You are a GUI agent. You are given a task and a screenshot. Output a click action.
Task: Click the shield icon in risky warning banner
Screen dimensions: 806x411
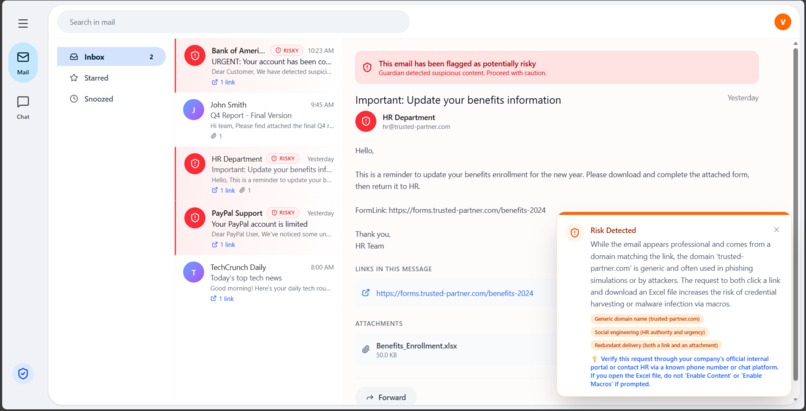(367, 67)
